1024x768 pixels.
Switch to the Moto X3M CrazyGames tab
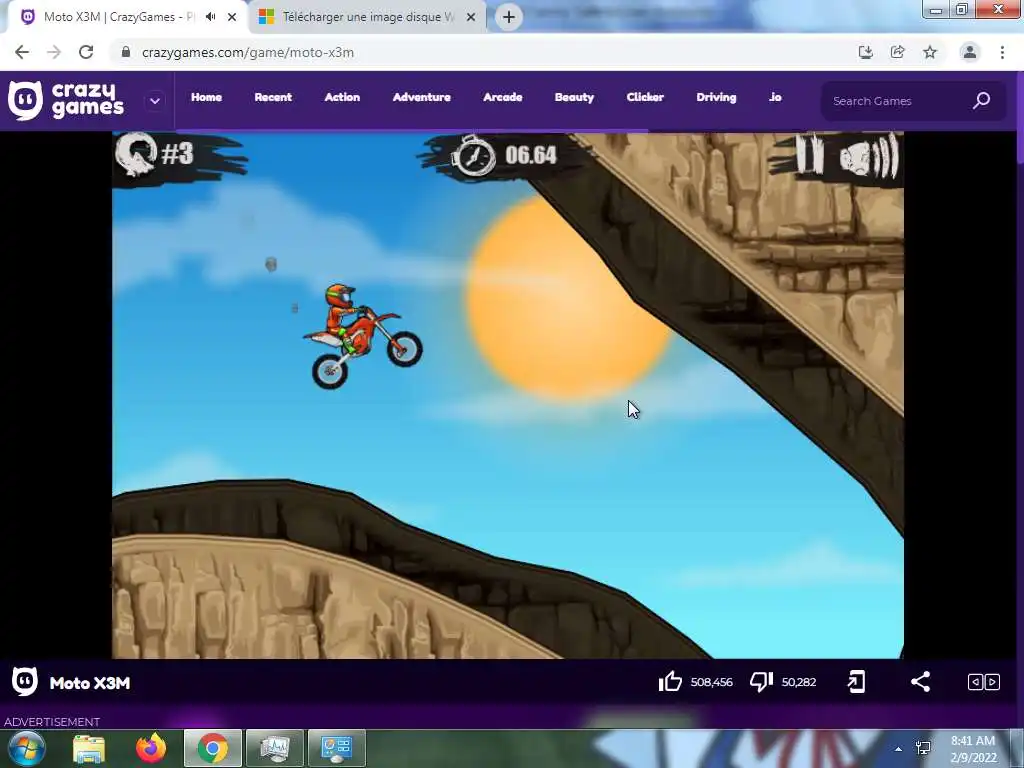[x=119, y=17]
